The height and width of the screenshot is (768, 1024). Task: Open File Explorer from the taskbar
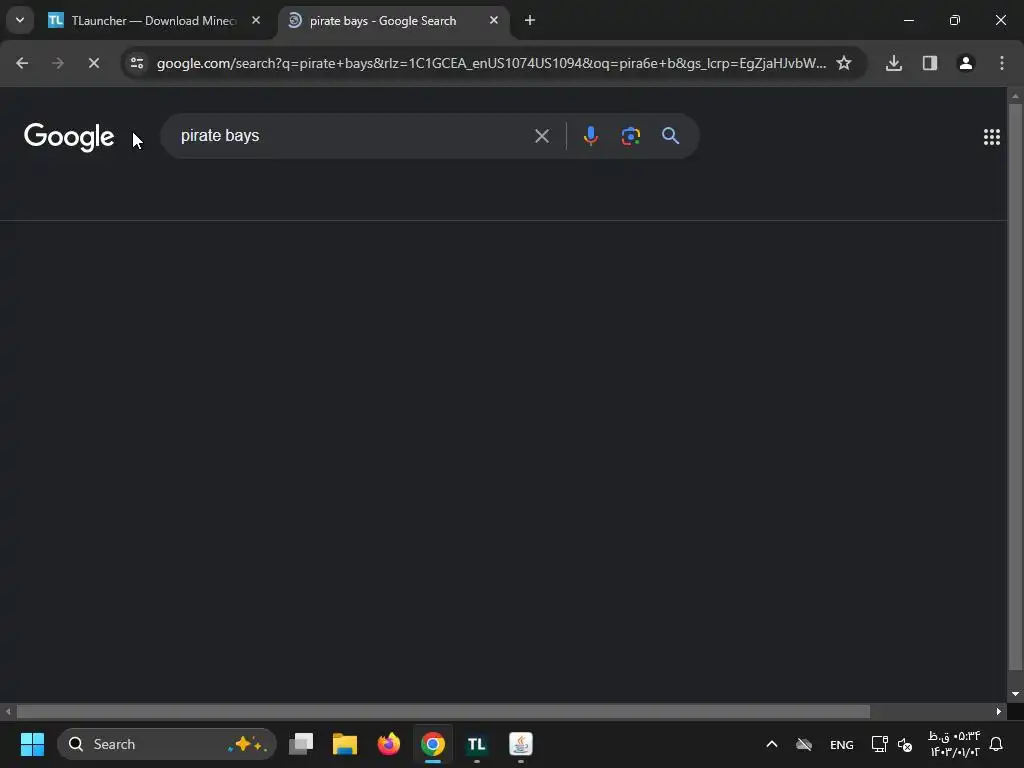(x=345, y=744)
